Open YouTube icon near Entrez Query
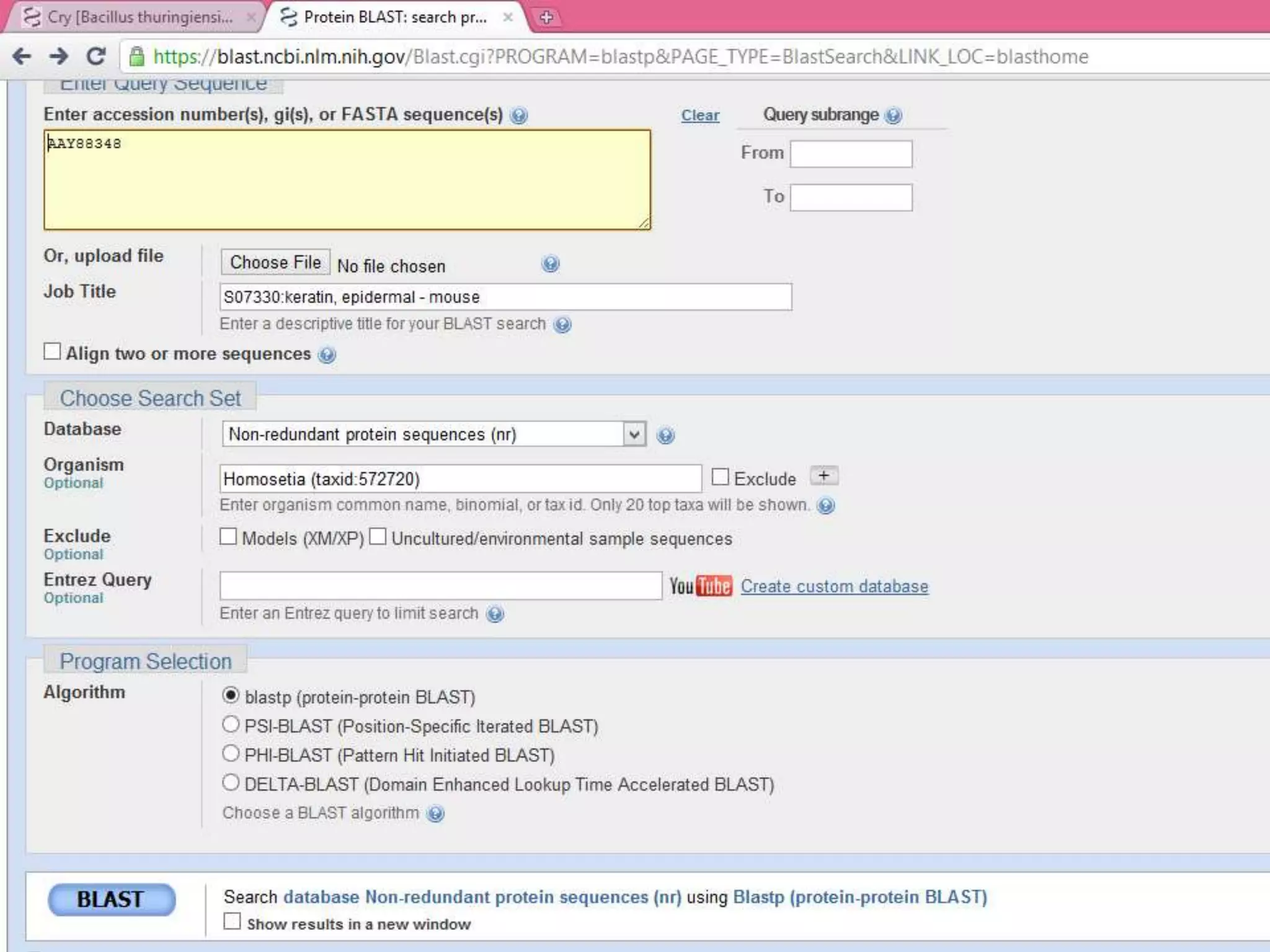Image resolution: width=1270 pixels, height=952 pixels. (701, 586)
